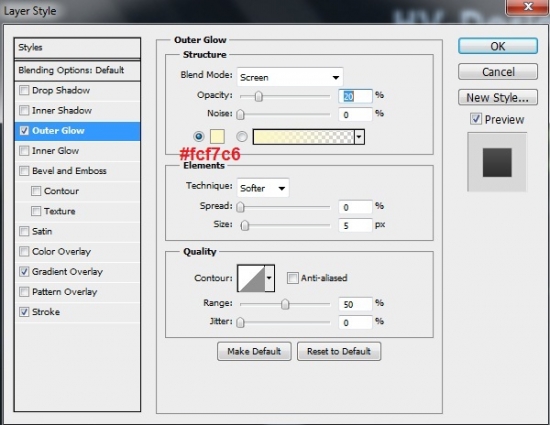The width and height of the screenshot is (550, 425).
Task: Toggle the Preview checkbox
Action: pos(476,119)
